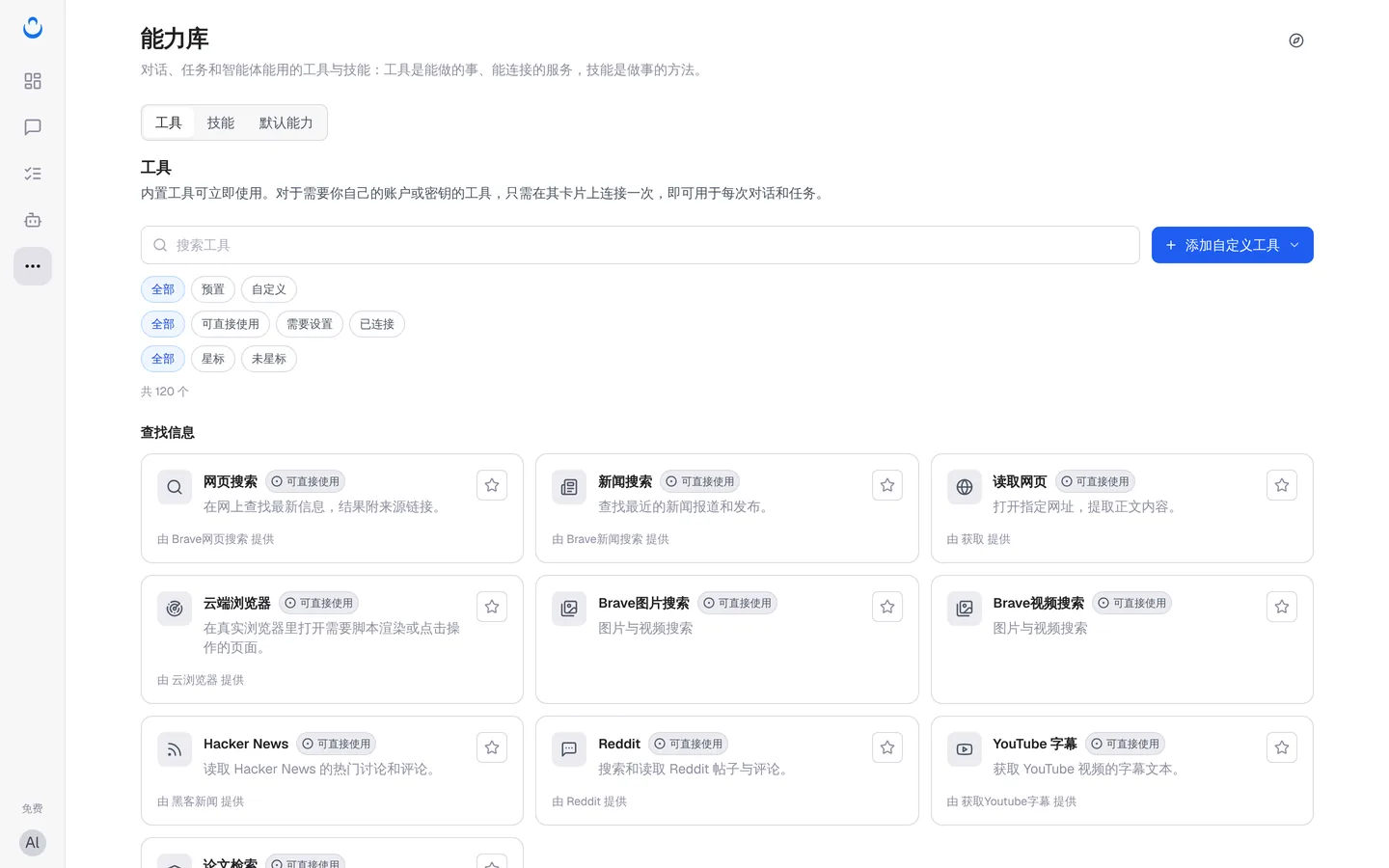Image resolution: width=1389 pixels, height=868 pixels.
Task: Open the Brave视频搜索 tool card title
Action: coord(1039,603)
